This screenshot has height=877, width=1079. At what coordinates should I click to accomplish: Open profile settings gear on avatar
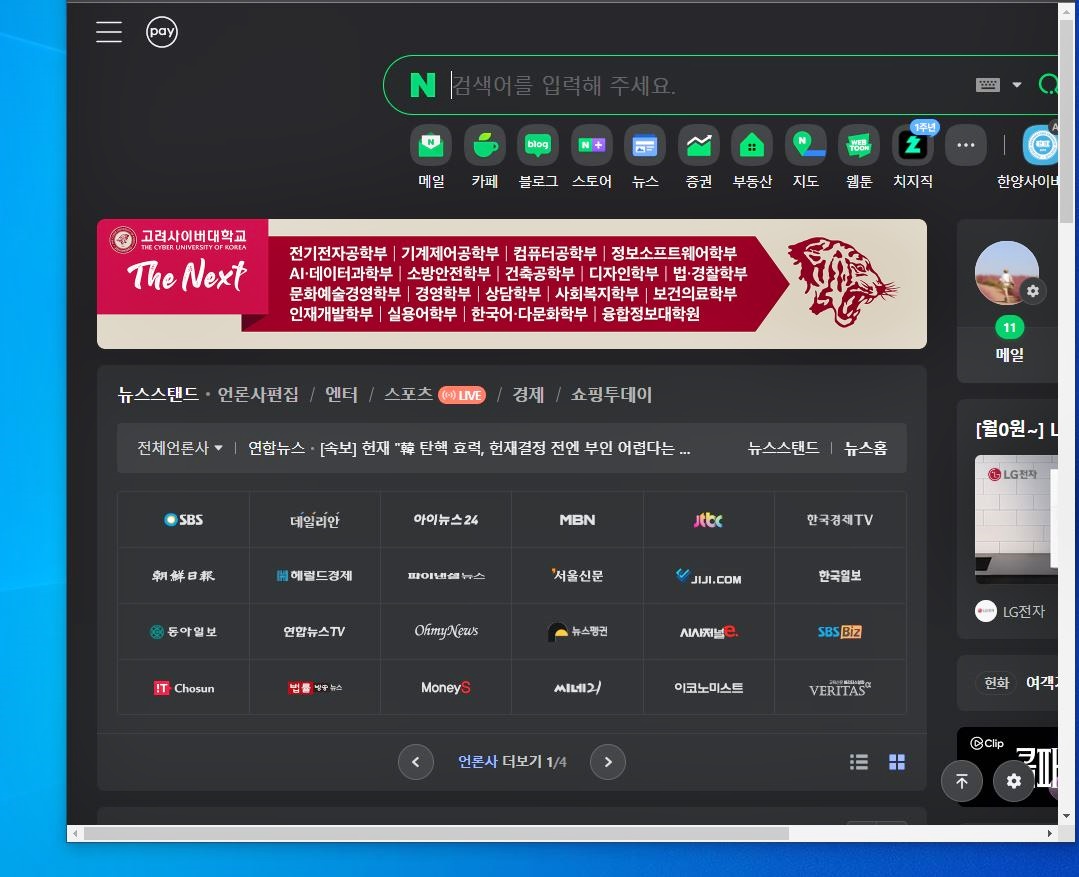(1032, 291)
